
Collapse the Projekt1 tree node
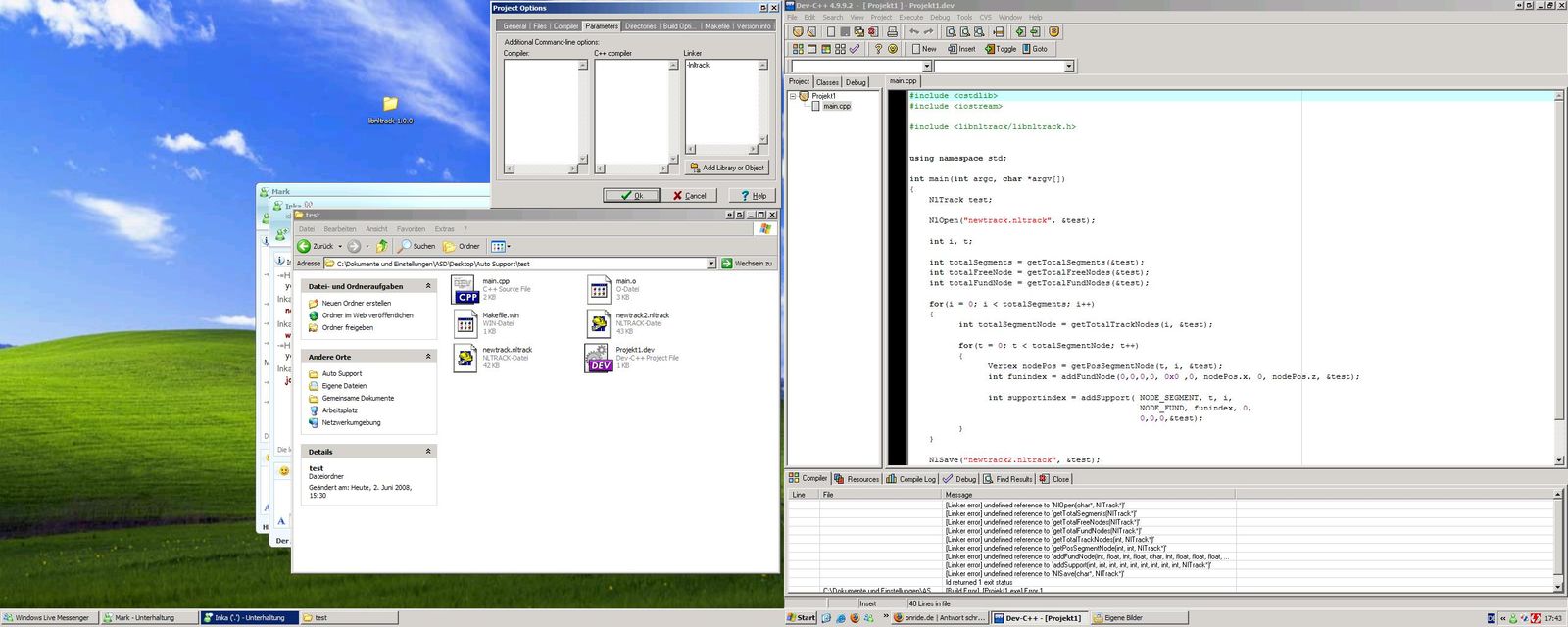(793, 96)
